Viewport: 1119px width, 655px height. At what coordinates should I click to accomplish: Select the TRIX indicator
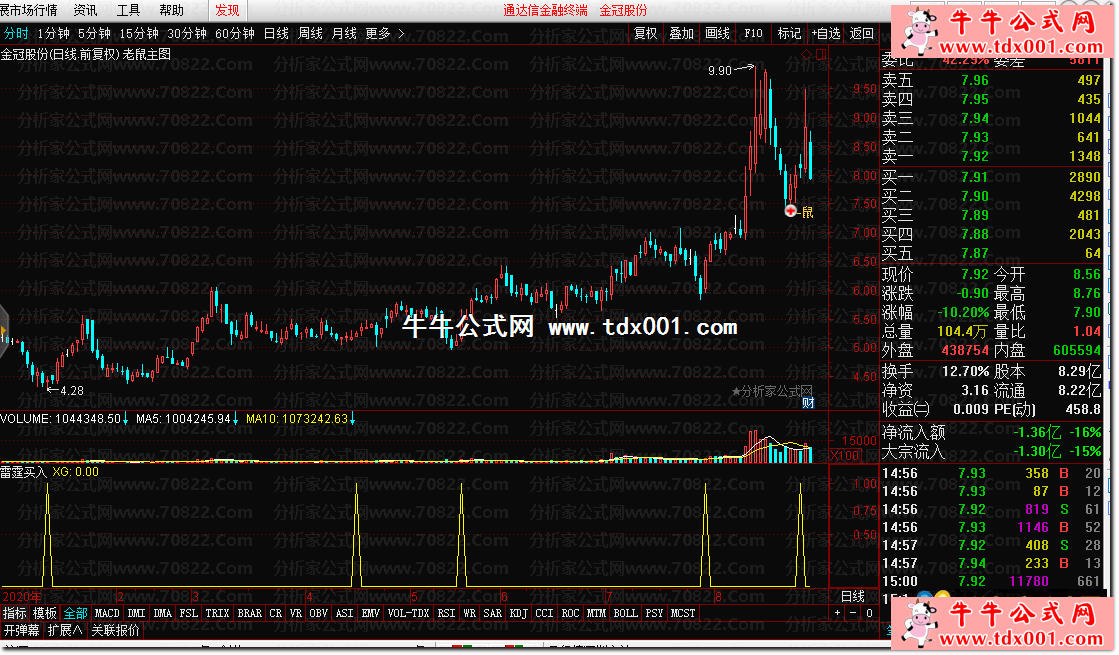pyautogui.click(x=218, y=613)
